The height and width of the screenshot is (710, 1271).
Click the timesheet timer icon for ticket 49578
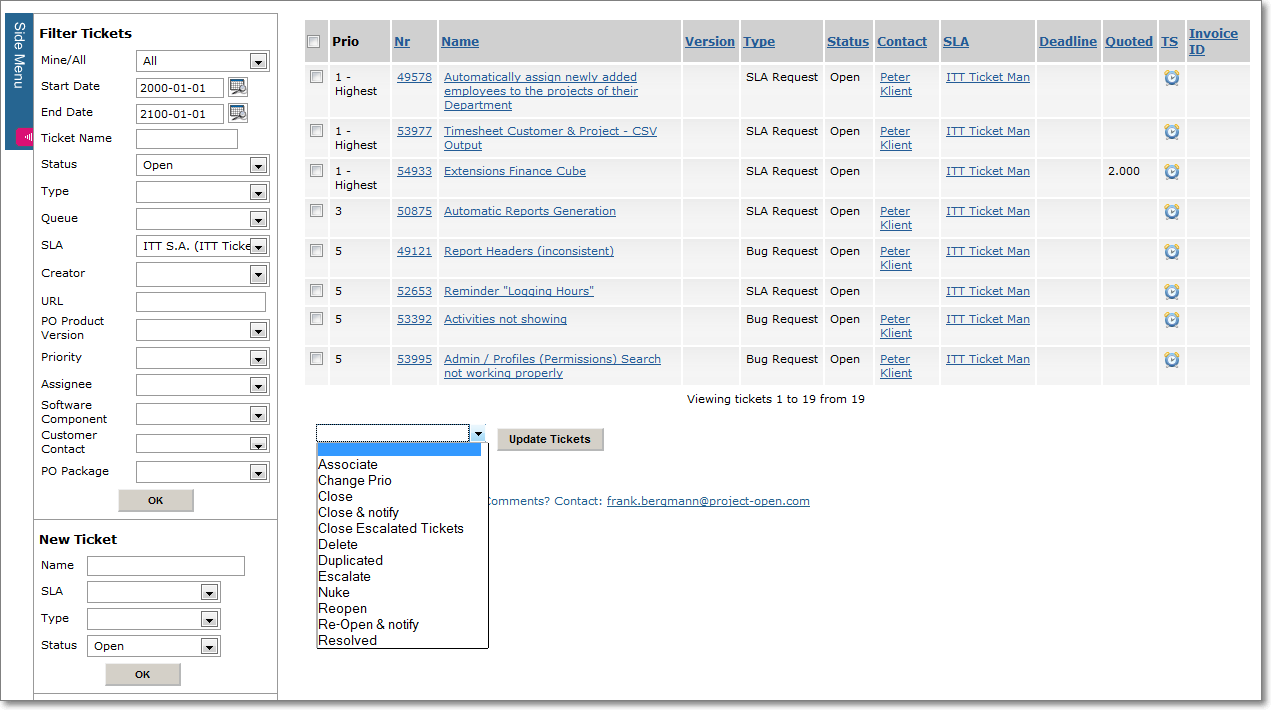click(1171, 77)
